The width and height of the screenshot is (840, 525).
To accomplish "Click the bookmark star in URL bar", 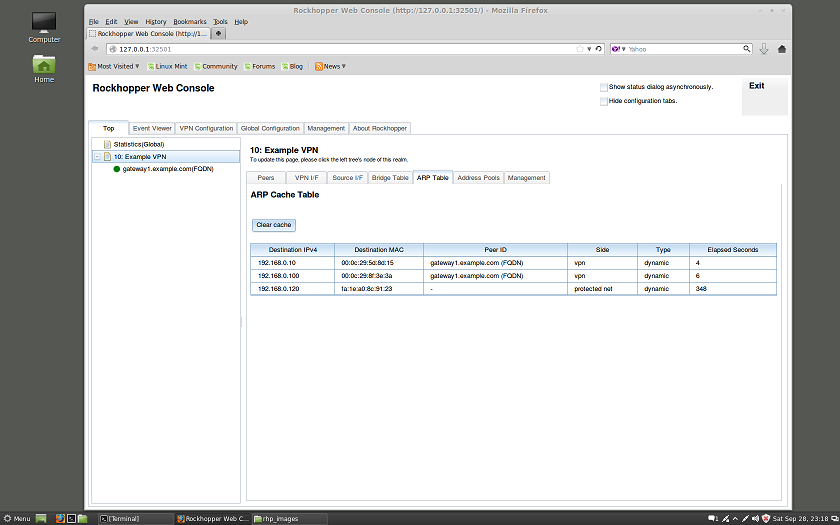I will click(579, 48).
